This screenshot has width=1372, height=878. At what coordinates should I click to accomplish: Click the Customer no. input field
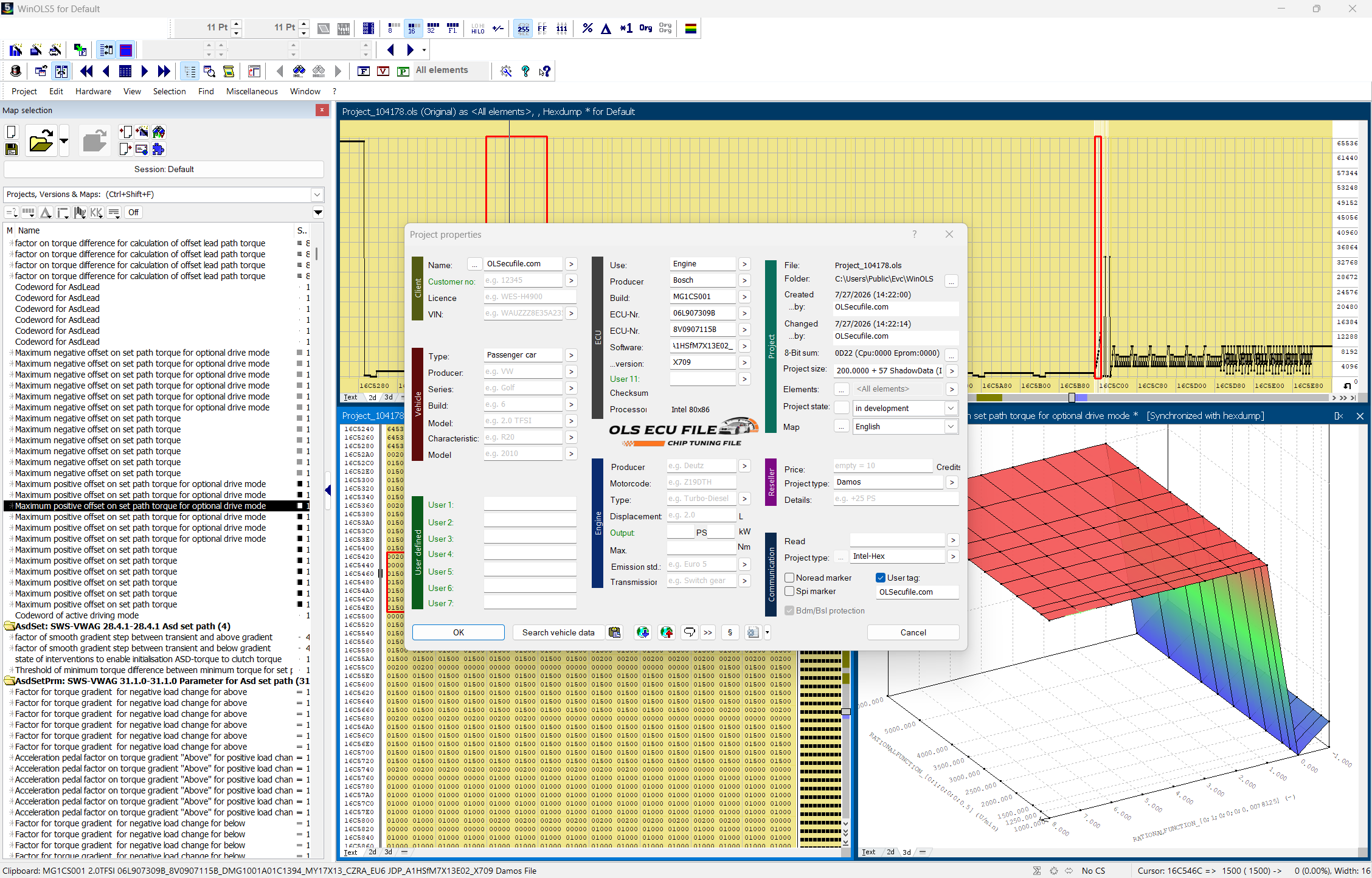(524, 280)
